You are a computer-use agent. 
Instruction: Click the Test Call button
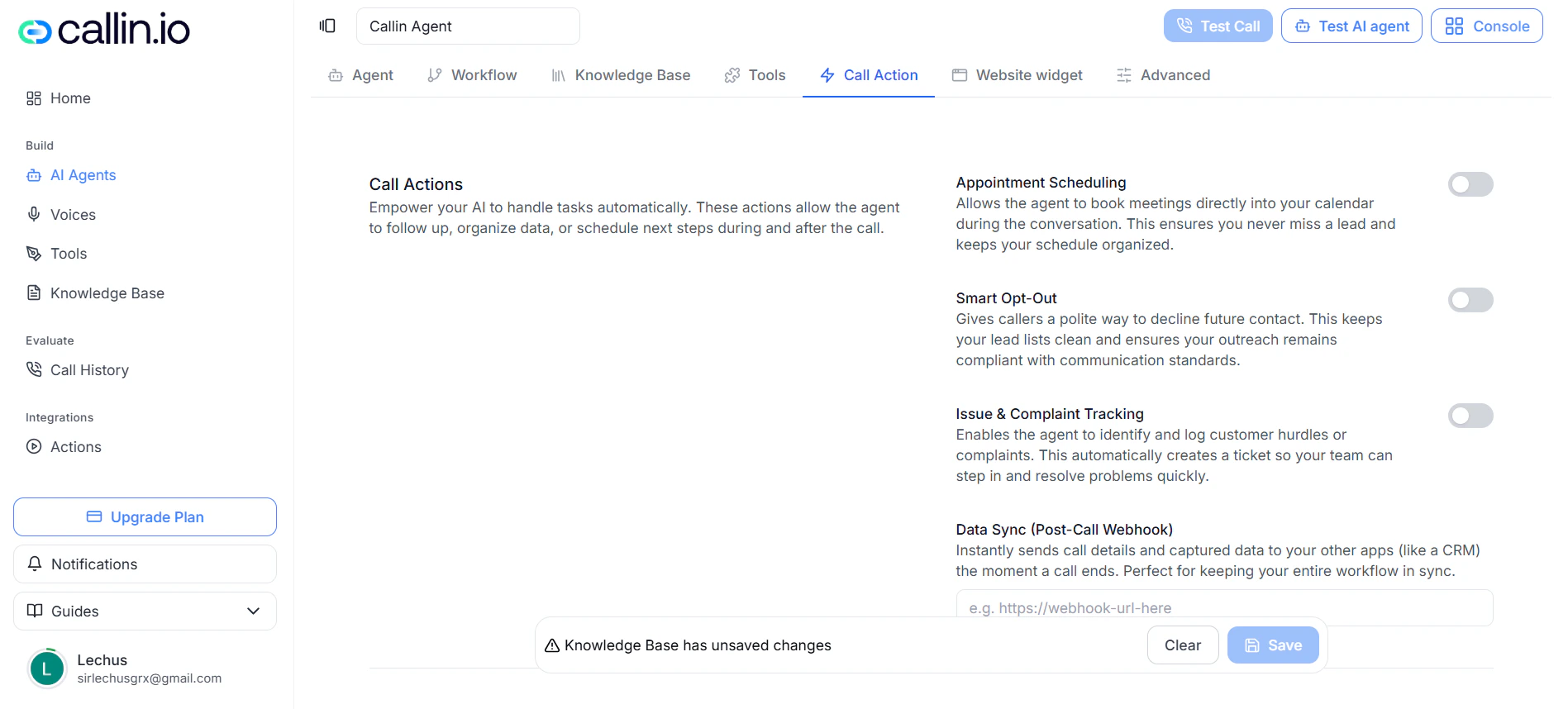pos(1218,26)
